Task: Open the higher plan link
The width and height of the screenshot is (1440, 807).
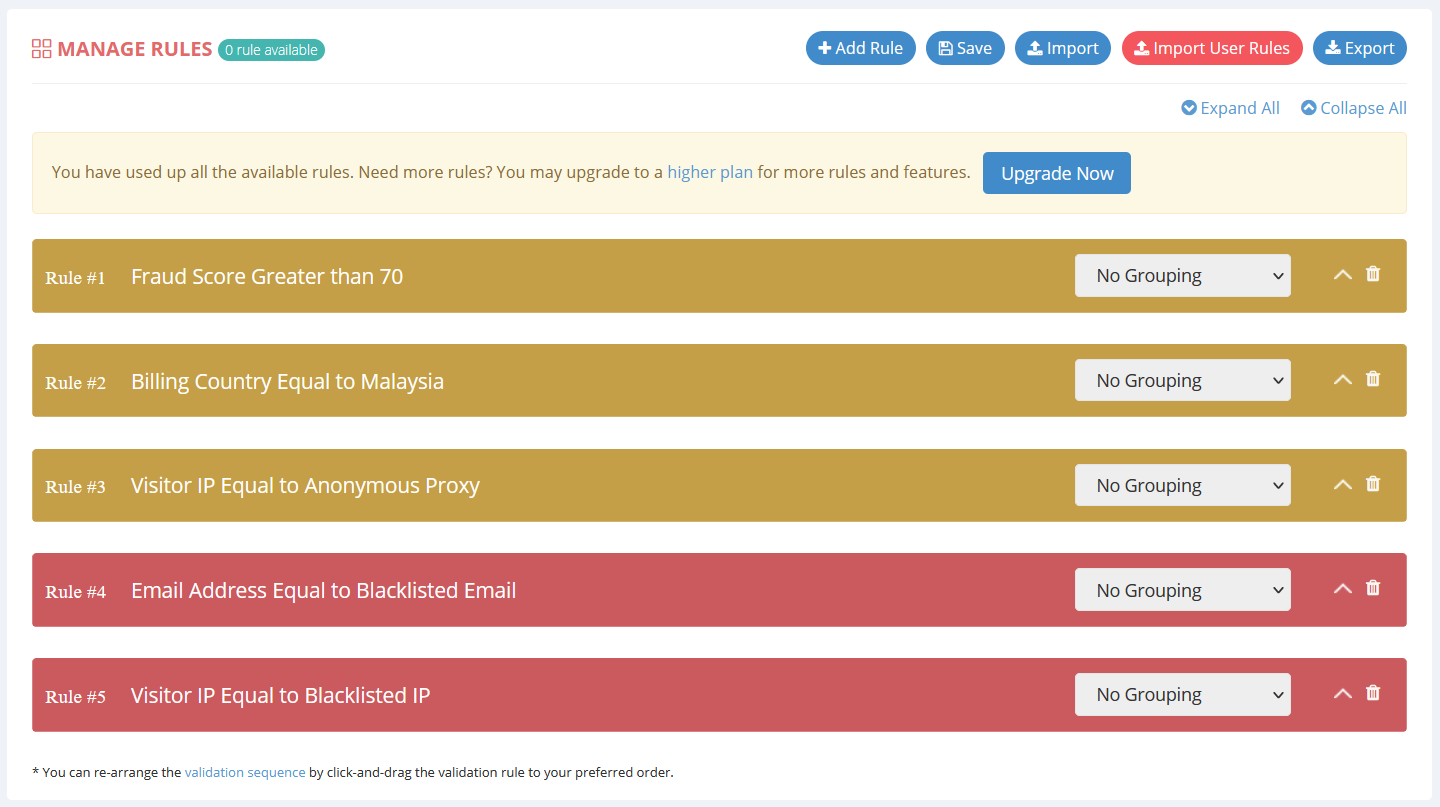Action: (x=710, y=172)
